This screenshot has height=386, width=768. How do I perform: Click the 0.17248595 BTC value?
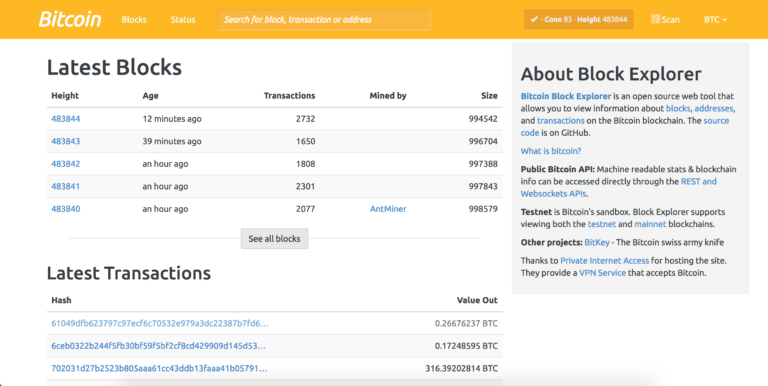tap(466, 346)
